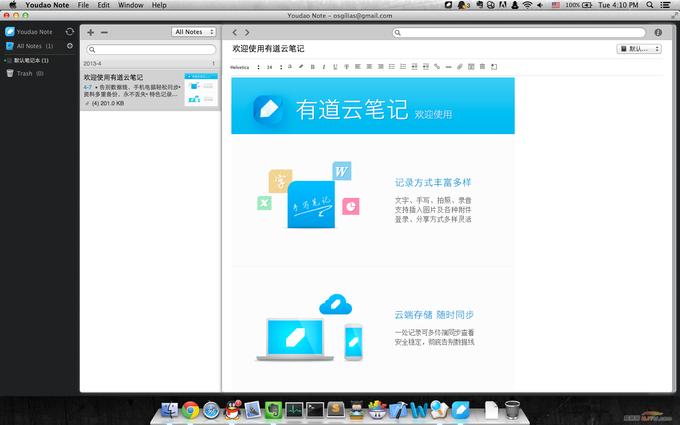The width and height of the screenshot is (680, 425).
Task: Align text left
Action: pyautogui.click(x=358, y=67)
